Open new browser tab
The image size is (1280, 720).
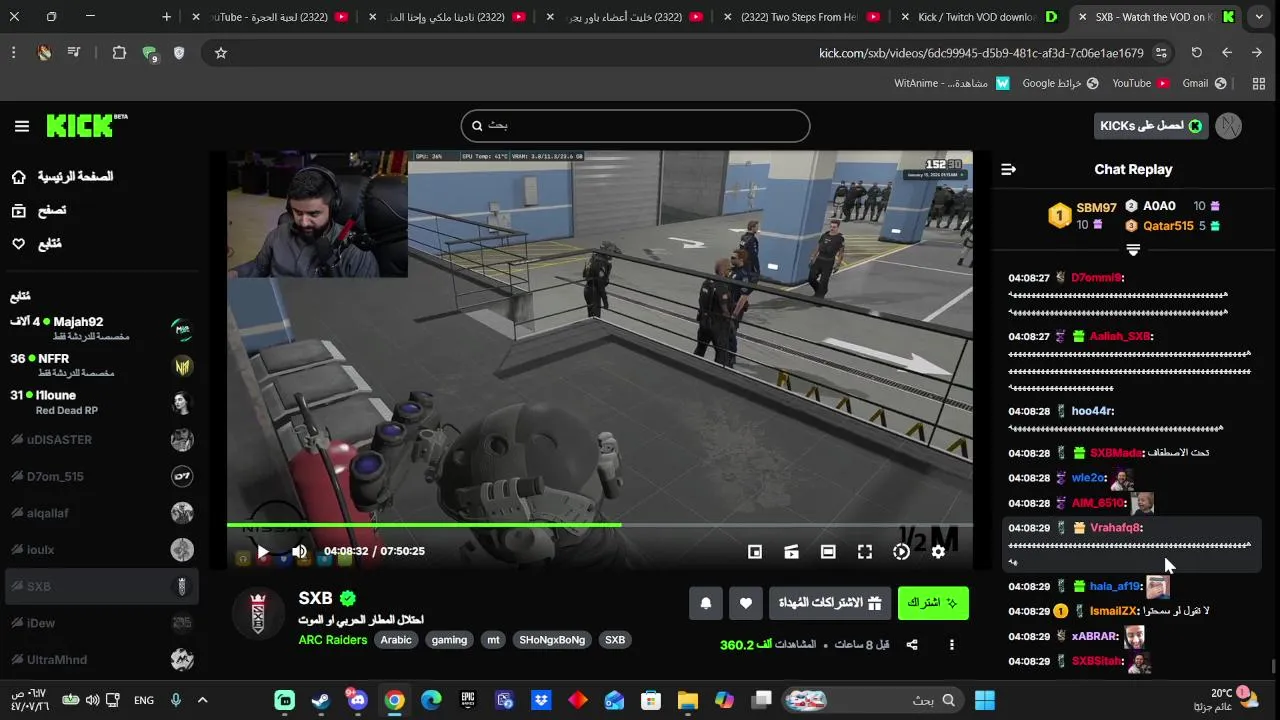coord(167,17)
